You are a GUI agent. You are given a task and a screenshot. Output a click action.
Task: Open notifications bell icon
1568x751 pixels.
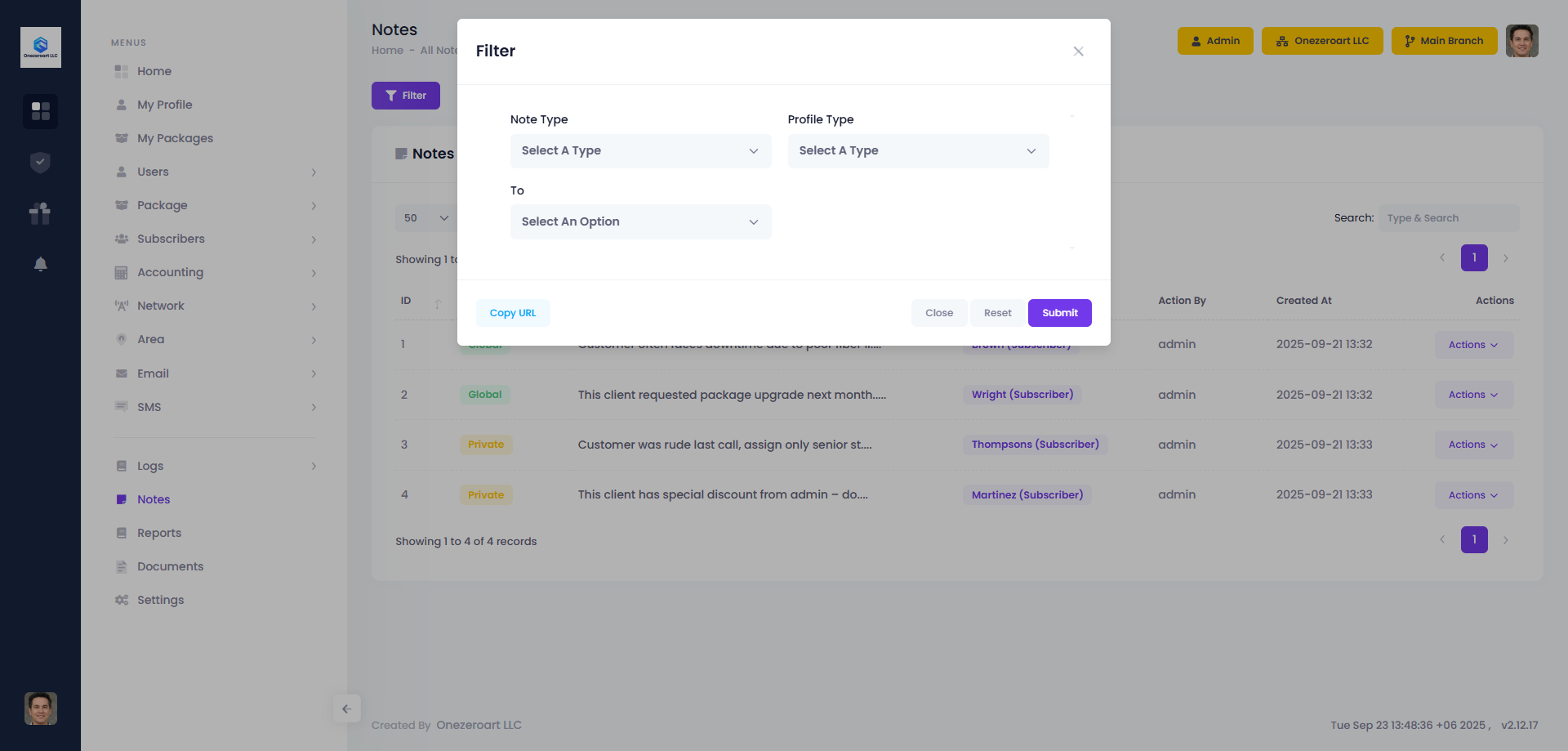(x=40, y=264)
